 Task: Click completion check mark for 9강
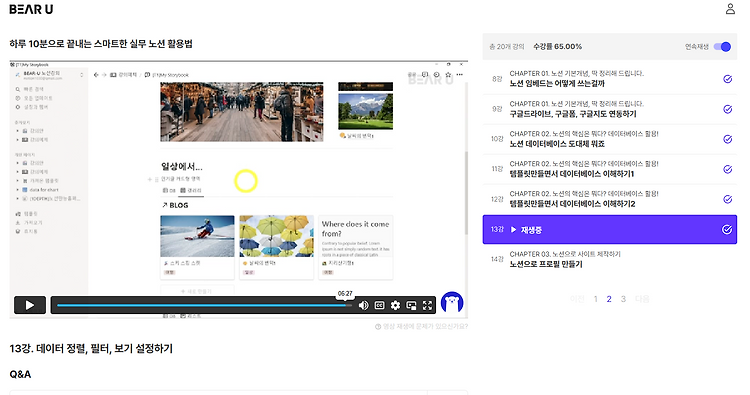727,109
